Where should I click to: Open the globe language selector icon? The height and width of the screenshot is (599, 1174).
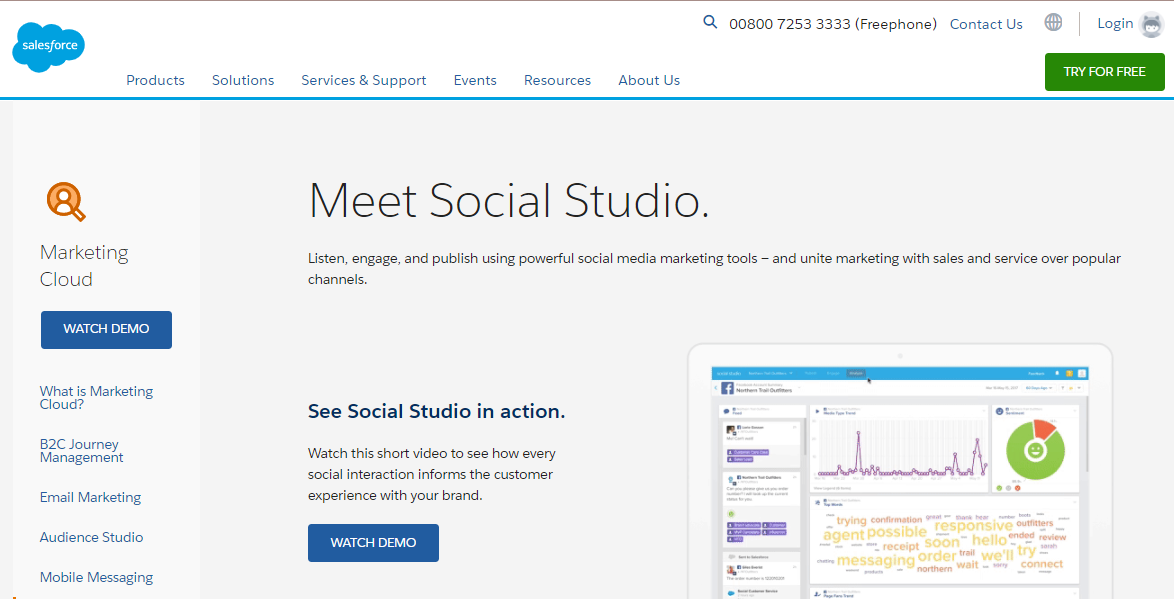1053,22
